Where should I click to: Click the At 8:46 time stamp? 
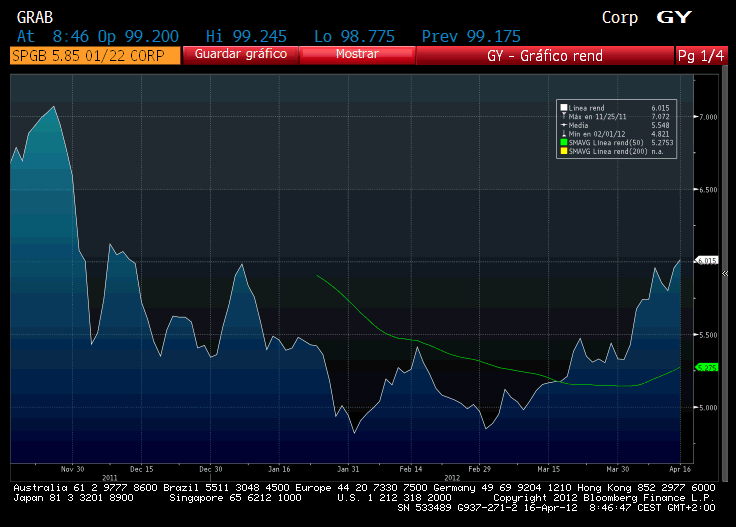pyautogui.click(x=53, y=36)
